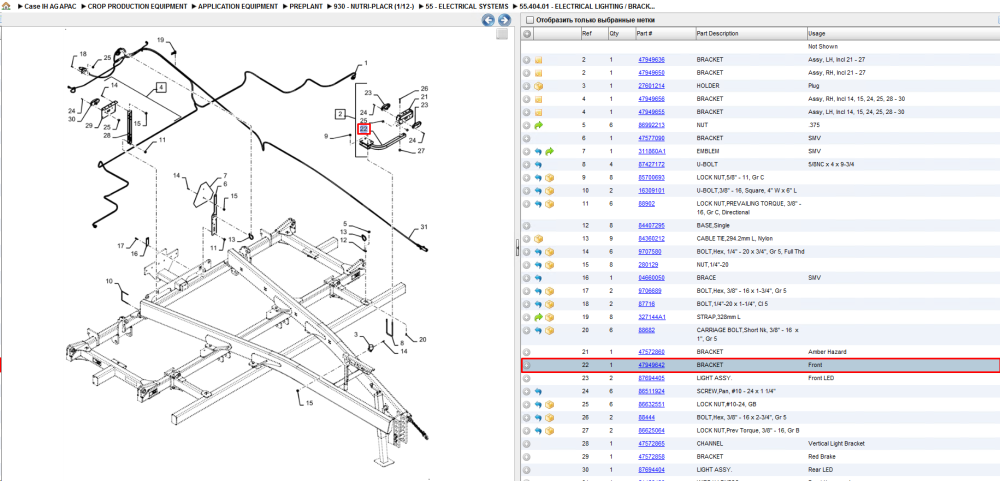Click assembly icon in BRACKET 47949636 row

tap(538, 59)
